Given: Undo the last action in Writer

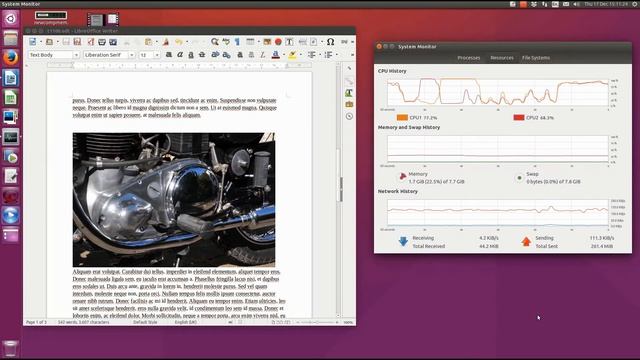Looking at the screenshot, I should pos(179,42).
